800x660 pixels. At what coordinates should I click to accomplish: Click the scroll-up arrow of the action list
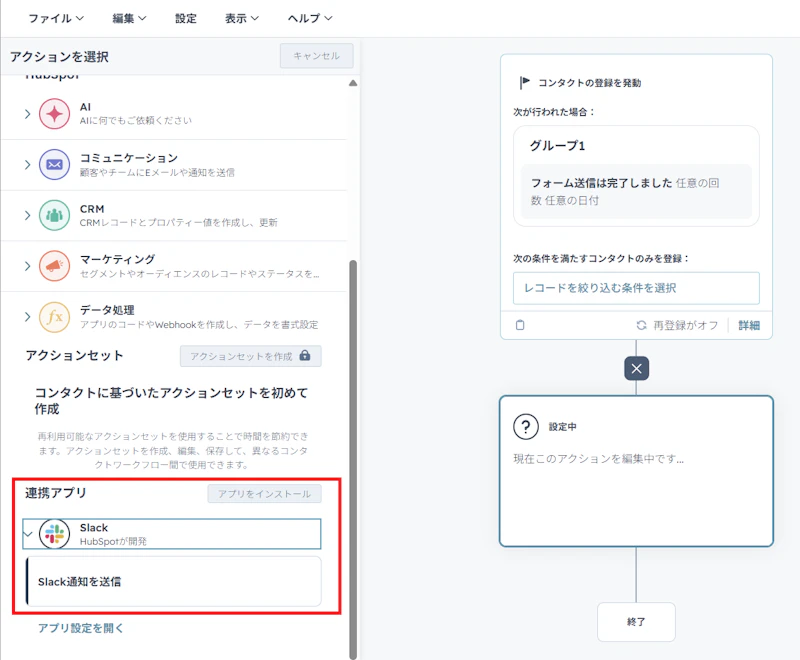coord(353,83)
